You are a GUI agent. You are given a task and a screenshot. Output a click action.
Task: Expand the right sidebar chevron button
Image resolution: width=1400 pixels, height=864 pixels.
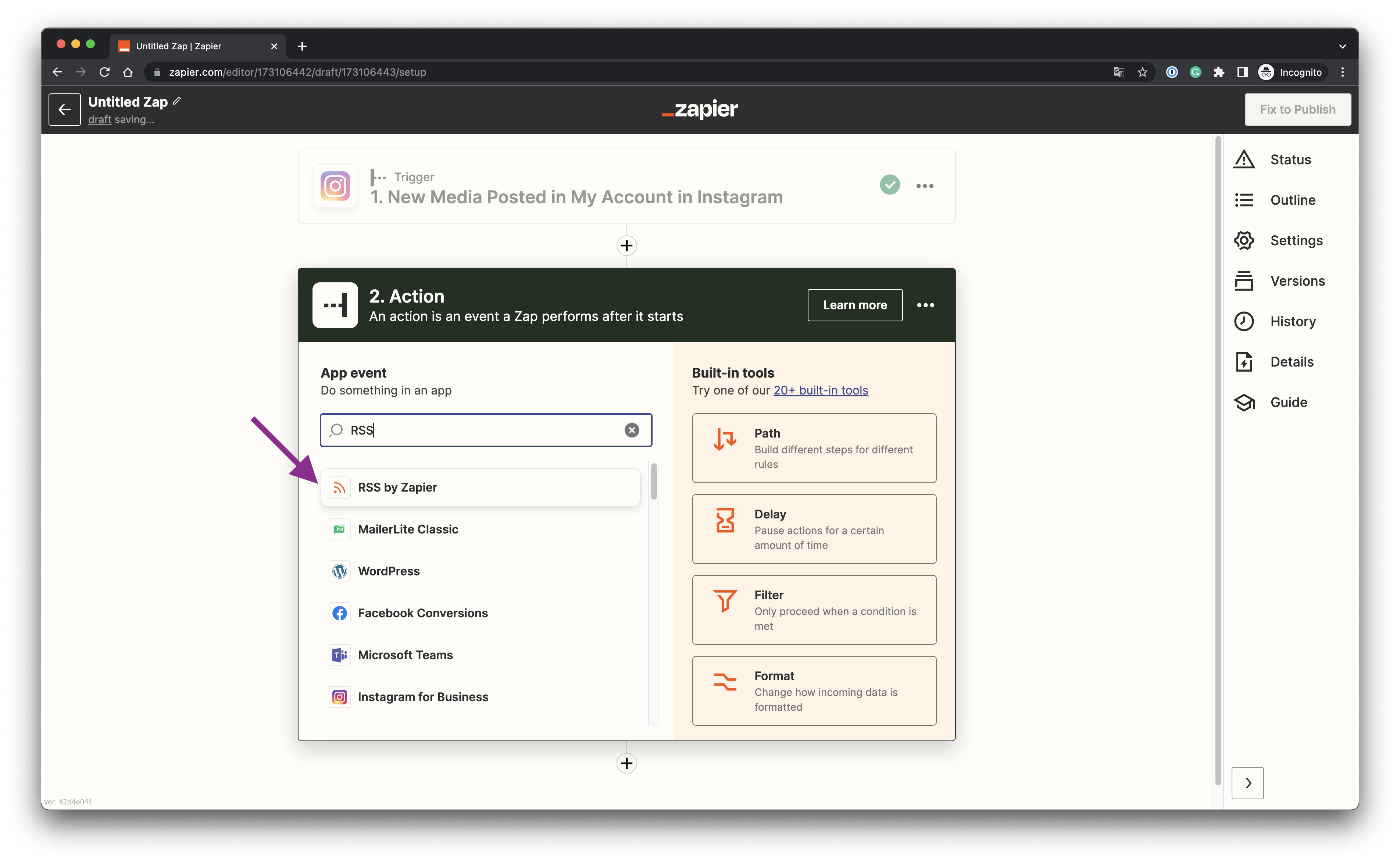pos(1247,783)
